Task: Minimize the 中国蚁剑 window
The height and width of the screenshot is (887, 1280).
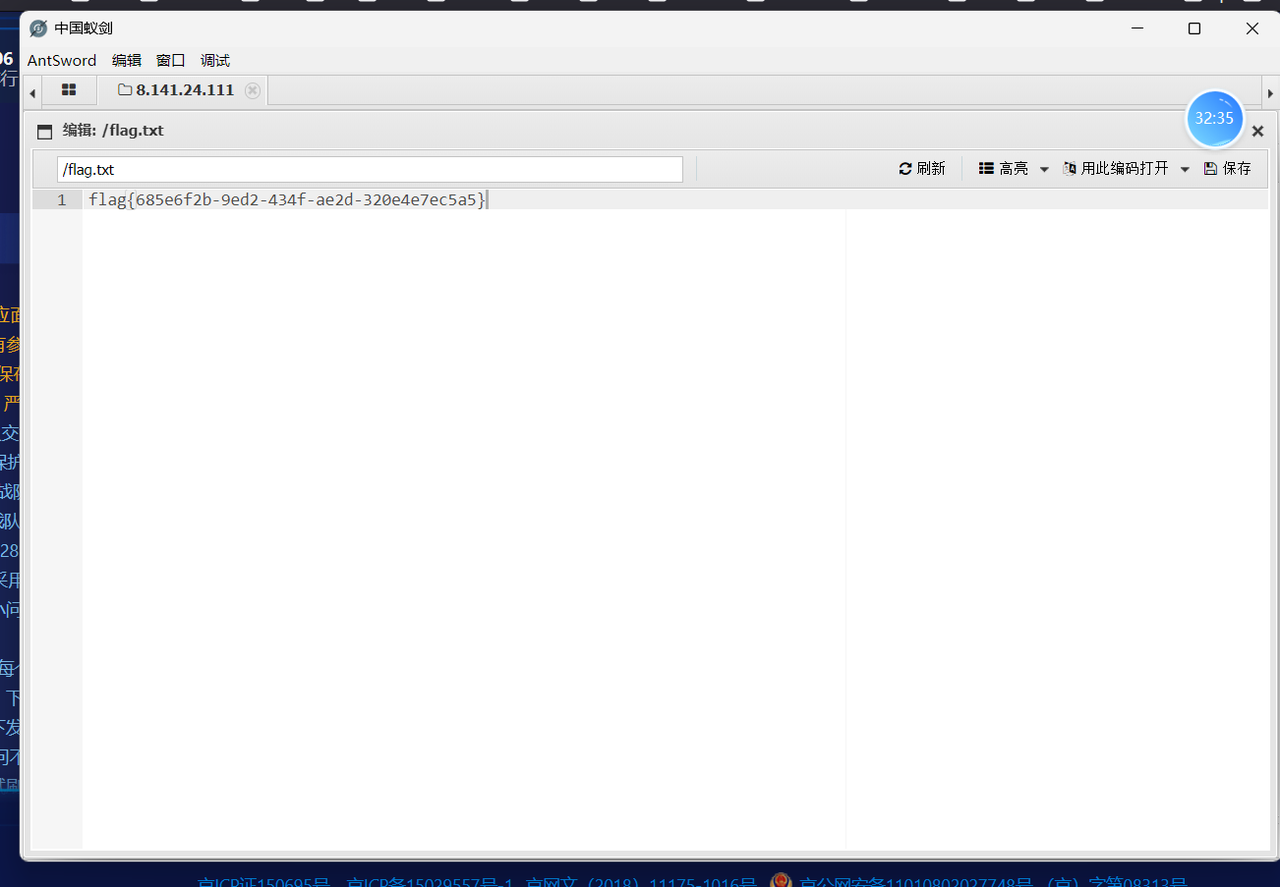Action: tap(1136, 28)
